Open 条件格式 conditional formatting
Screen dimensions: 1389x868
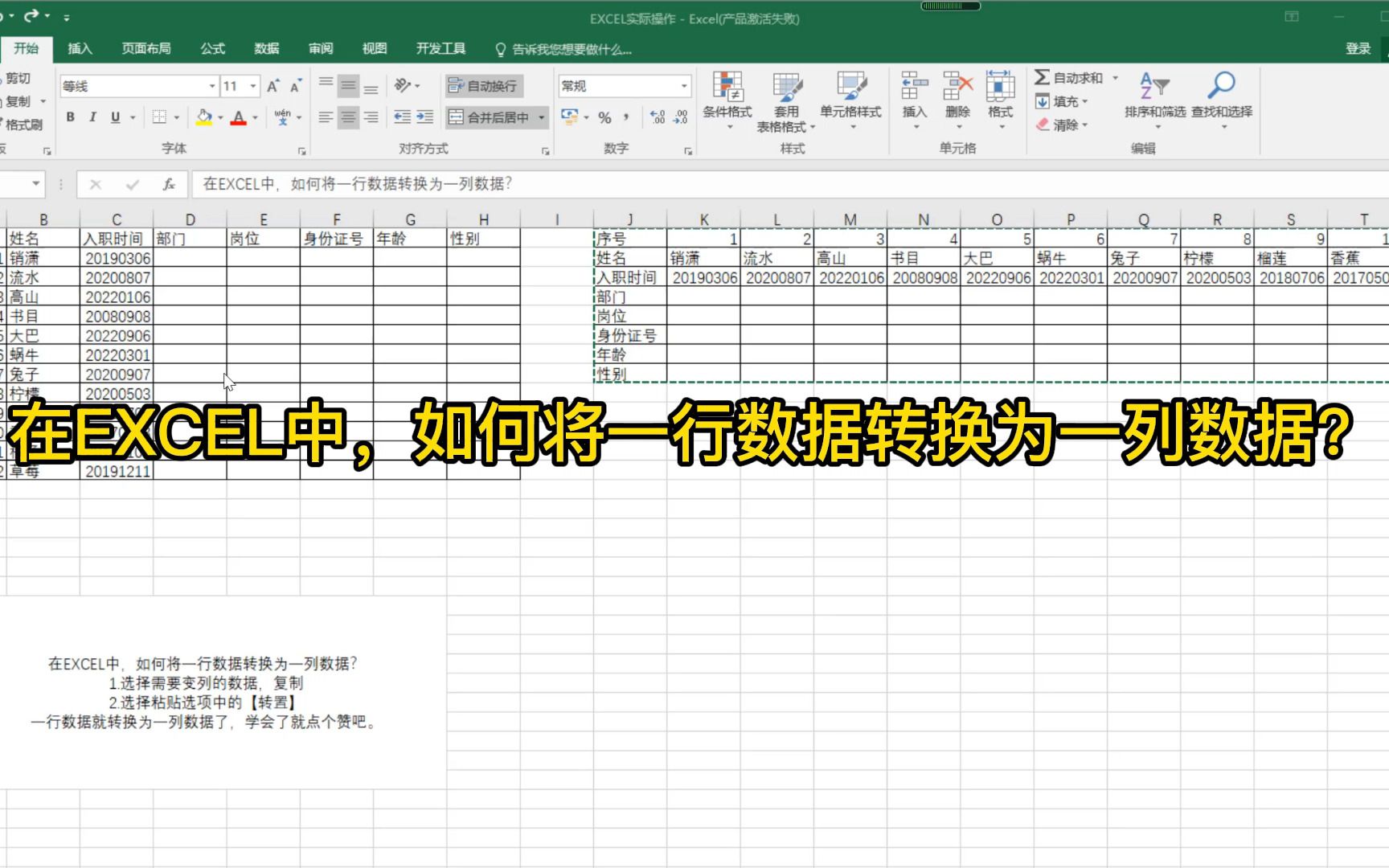727,100
